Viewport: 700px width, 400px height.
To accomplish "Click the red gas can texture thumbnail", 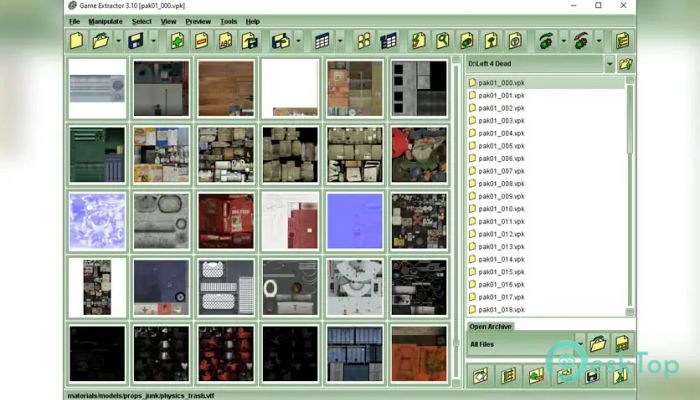I will (x=226, y=221).
